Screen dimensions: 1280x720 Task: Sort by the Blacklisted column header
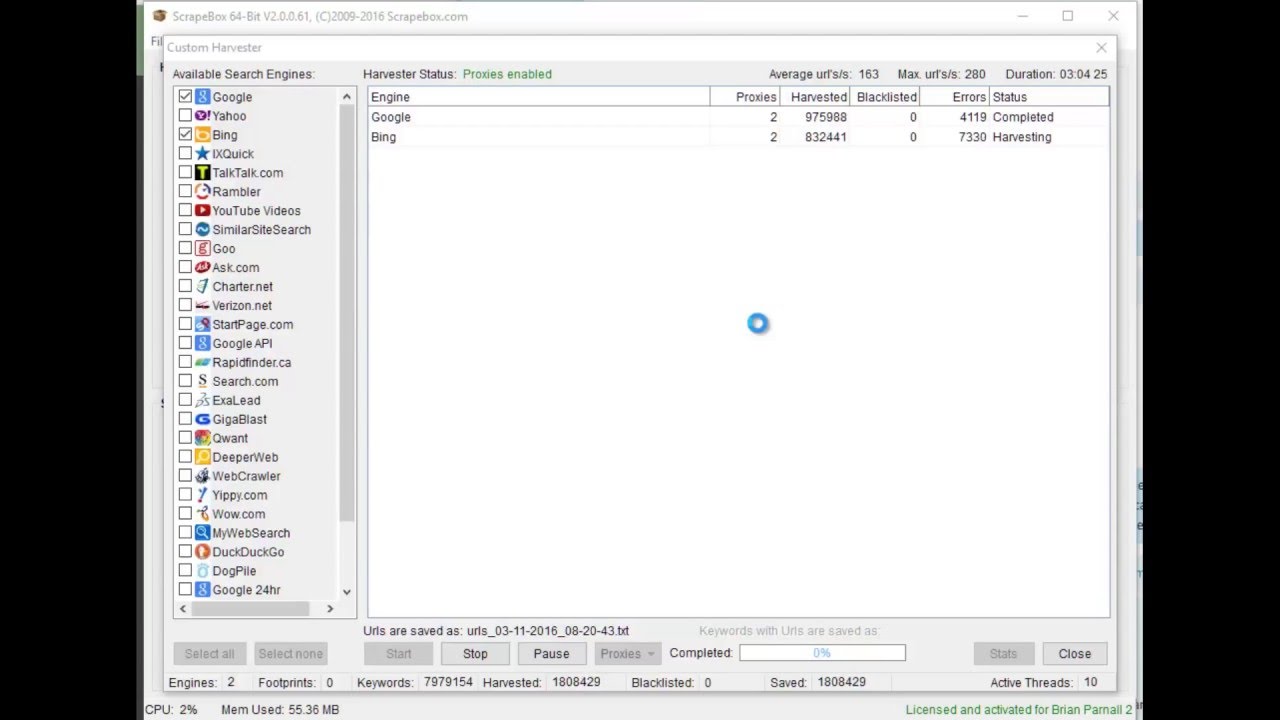tap(885, 97)
